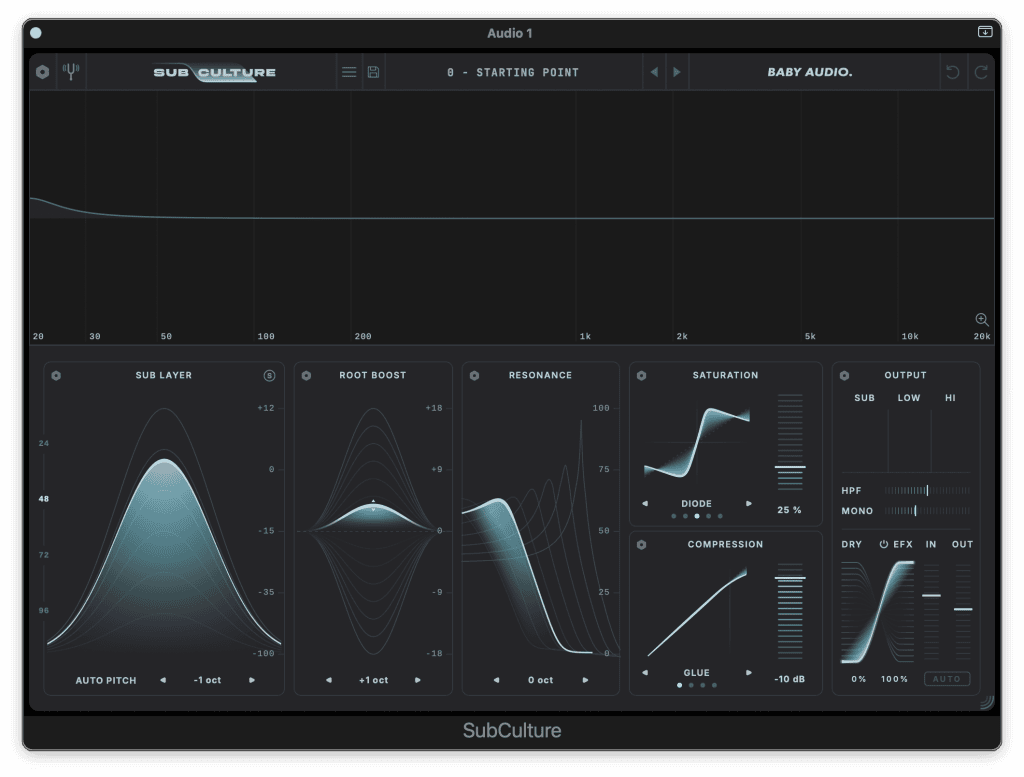The height and width of the screenshot is (777, 1024).
Task: Click the compression ratio line graph
Action: point(697,612)
